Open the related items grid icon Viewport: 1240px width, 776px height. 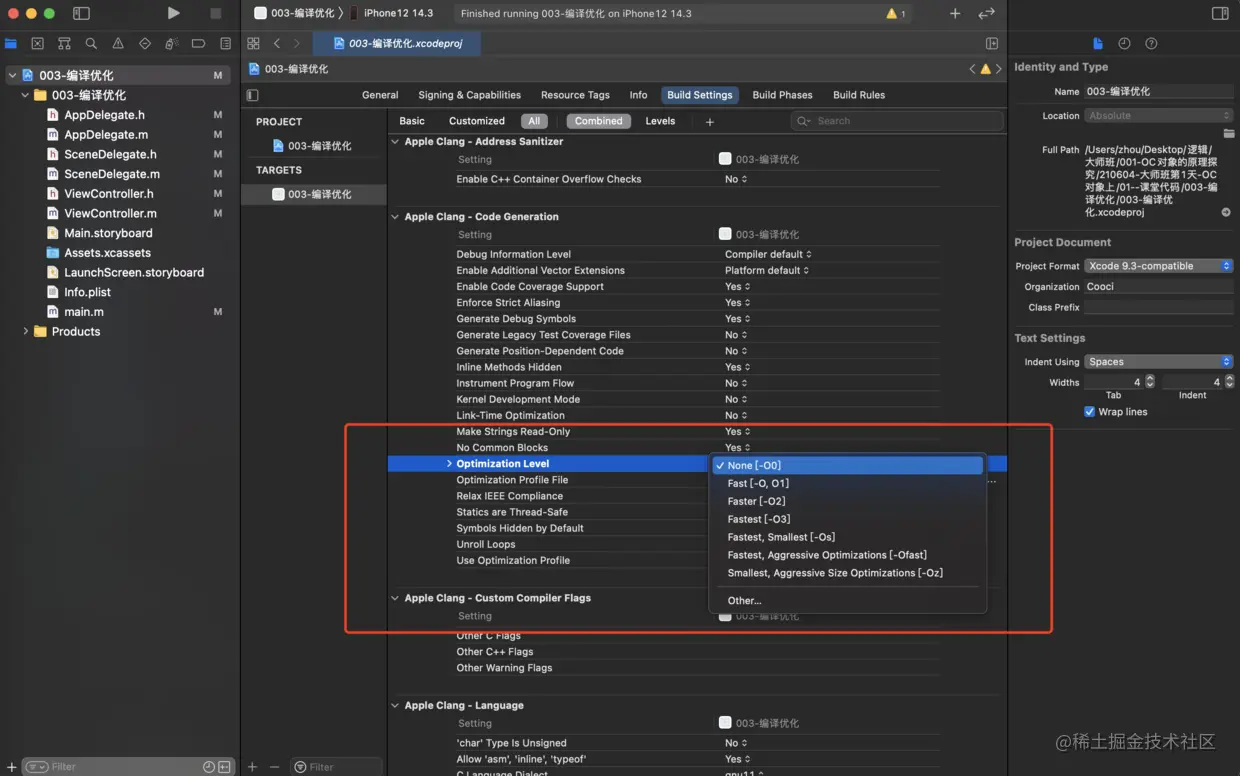(x=253, y=43)
